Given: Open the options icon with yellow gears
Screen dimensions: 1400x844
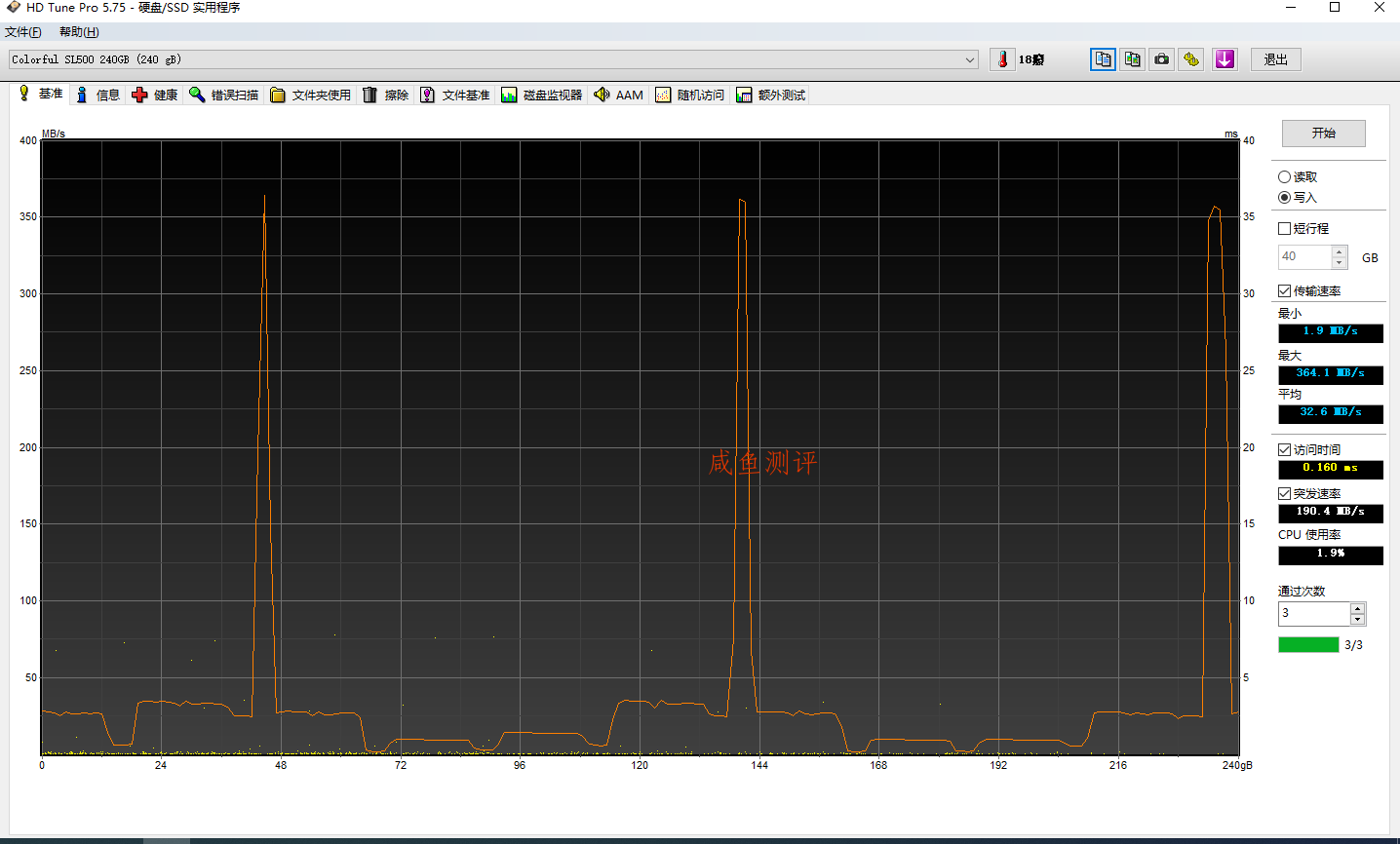Looking at the screenshot, I should pyautogui.click(x=1191, y=59).
